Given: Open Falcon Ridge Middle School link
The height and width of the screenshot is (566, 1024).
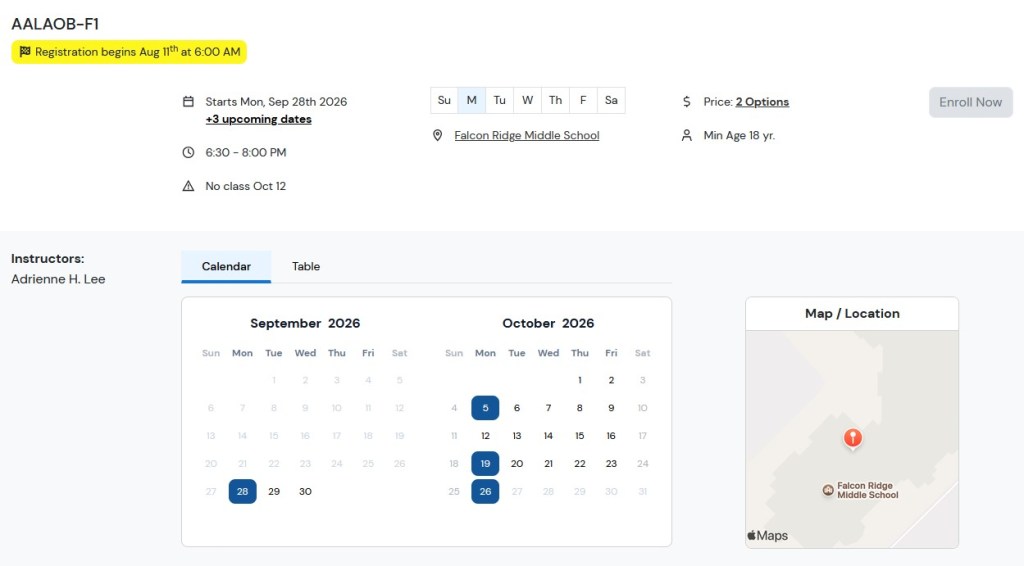Looking at the screenshot, I should pos(527,136).
